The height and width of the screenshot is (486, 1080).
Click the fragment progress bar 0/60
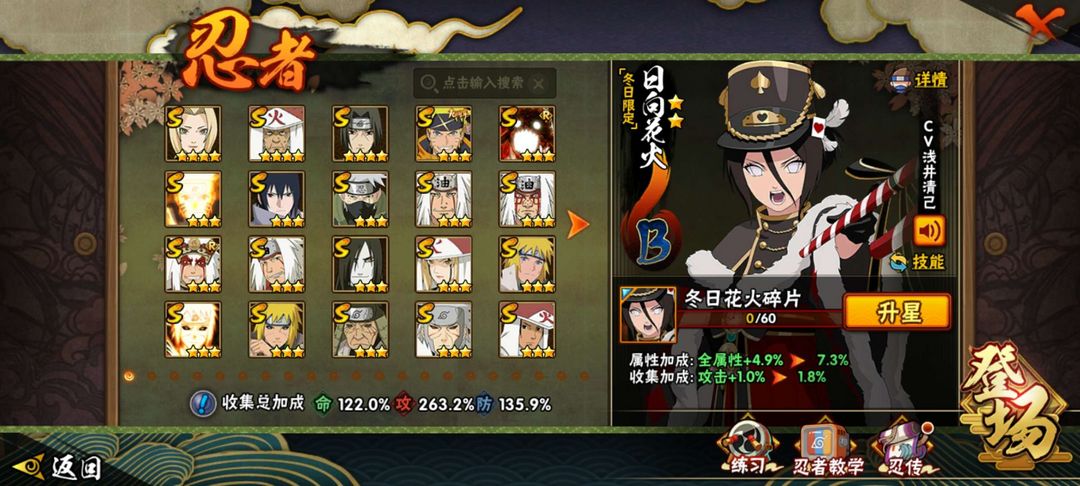760,318
